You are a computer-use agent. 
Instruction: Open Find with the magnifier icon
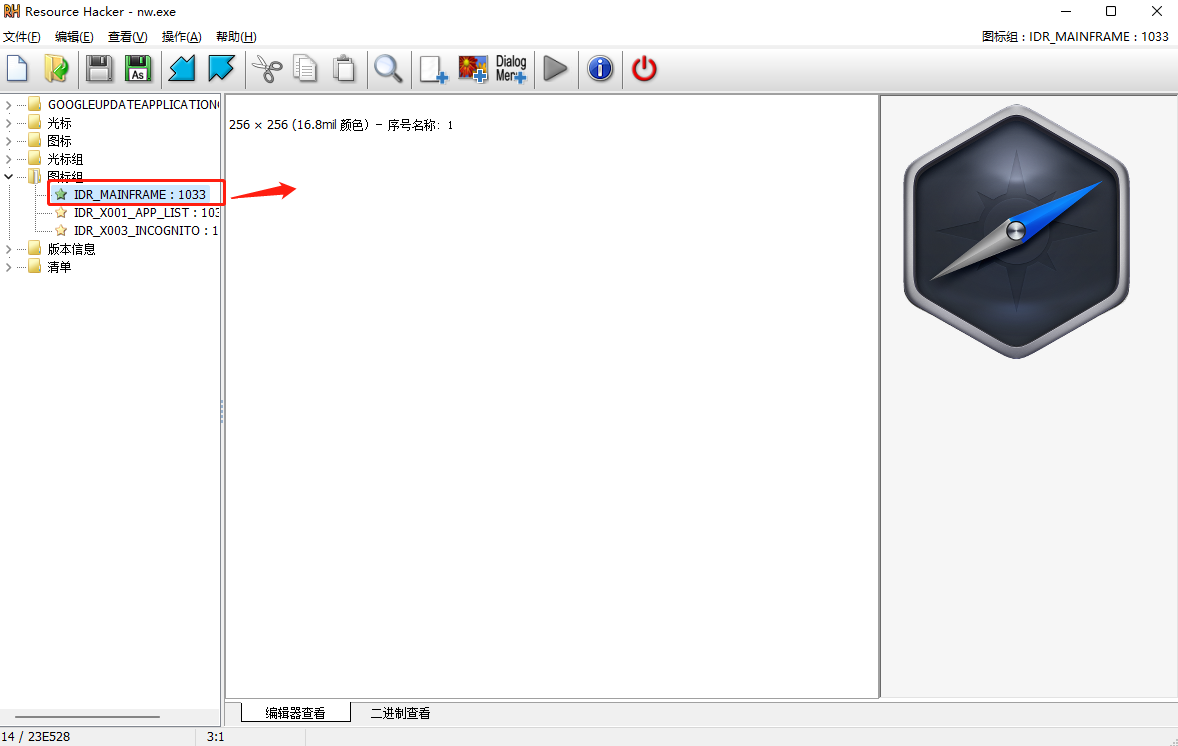pos(388,68)
